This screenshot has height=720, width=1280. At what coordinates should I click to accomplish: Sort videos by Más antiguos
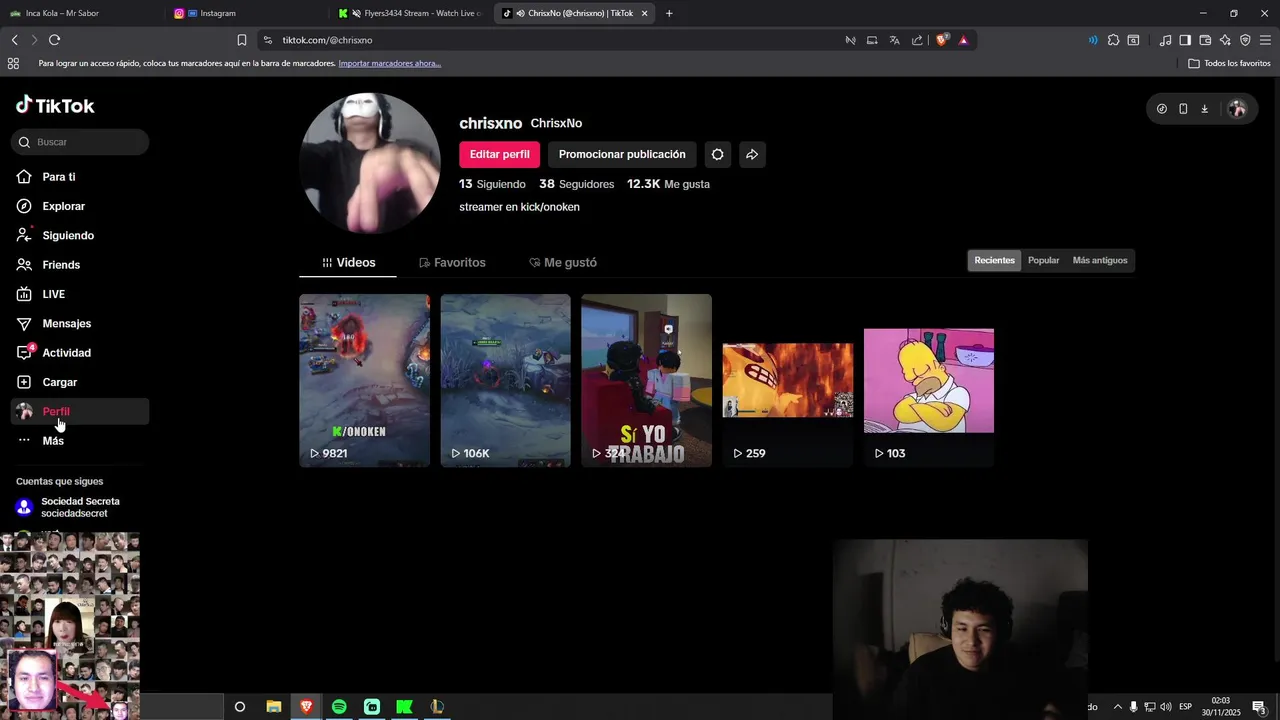tap(1100, 260)
